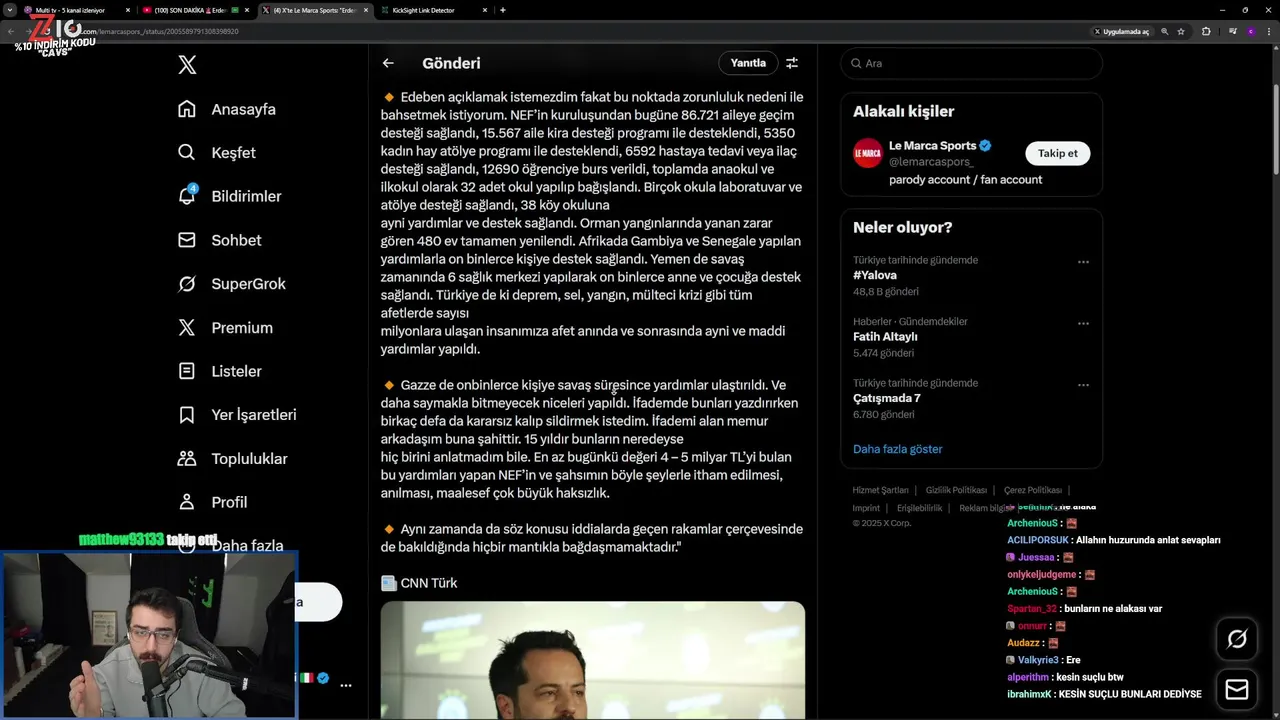Click the Bildirimler bell icon with badge
Screen dimensions: 1280x720
pyautogui.click(x=187, y=196)
